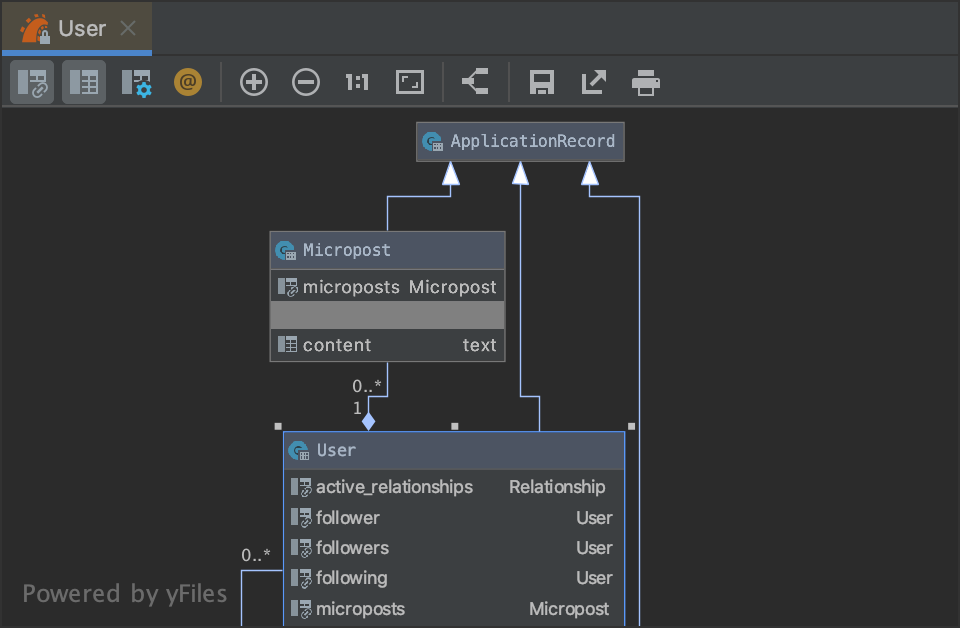Click the branching connector icon on the toolbar
Viewport: 960px width, 628px height.
point(475,82)
